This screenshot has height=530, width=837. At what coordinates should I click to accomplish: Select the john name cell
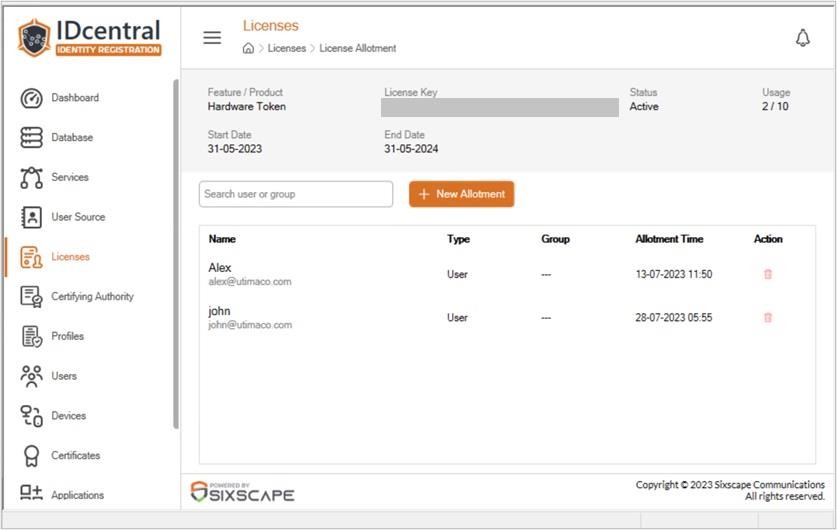coord(219,311)
